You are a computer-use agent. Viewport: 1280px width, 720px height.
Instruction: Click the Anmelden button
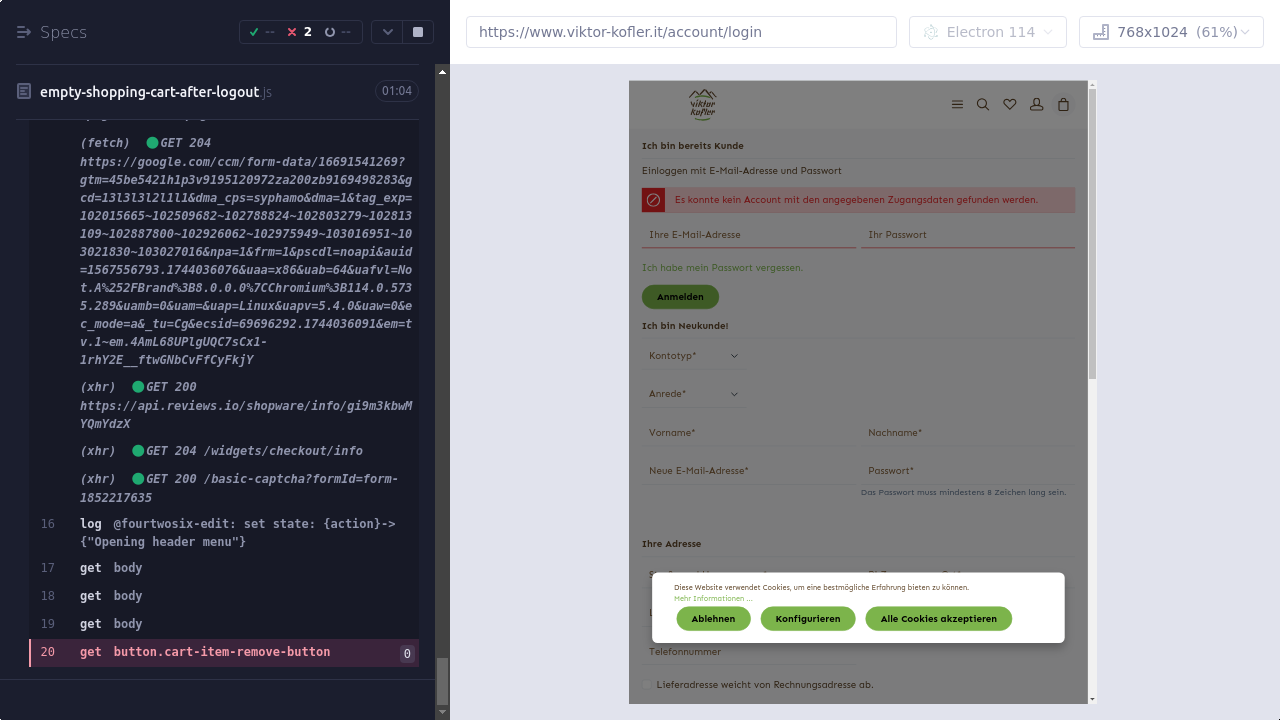click(x=680, y=297)
